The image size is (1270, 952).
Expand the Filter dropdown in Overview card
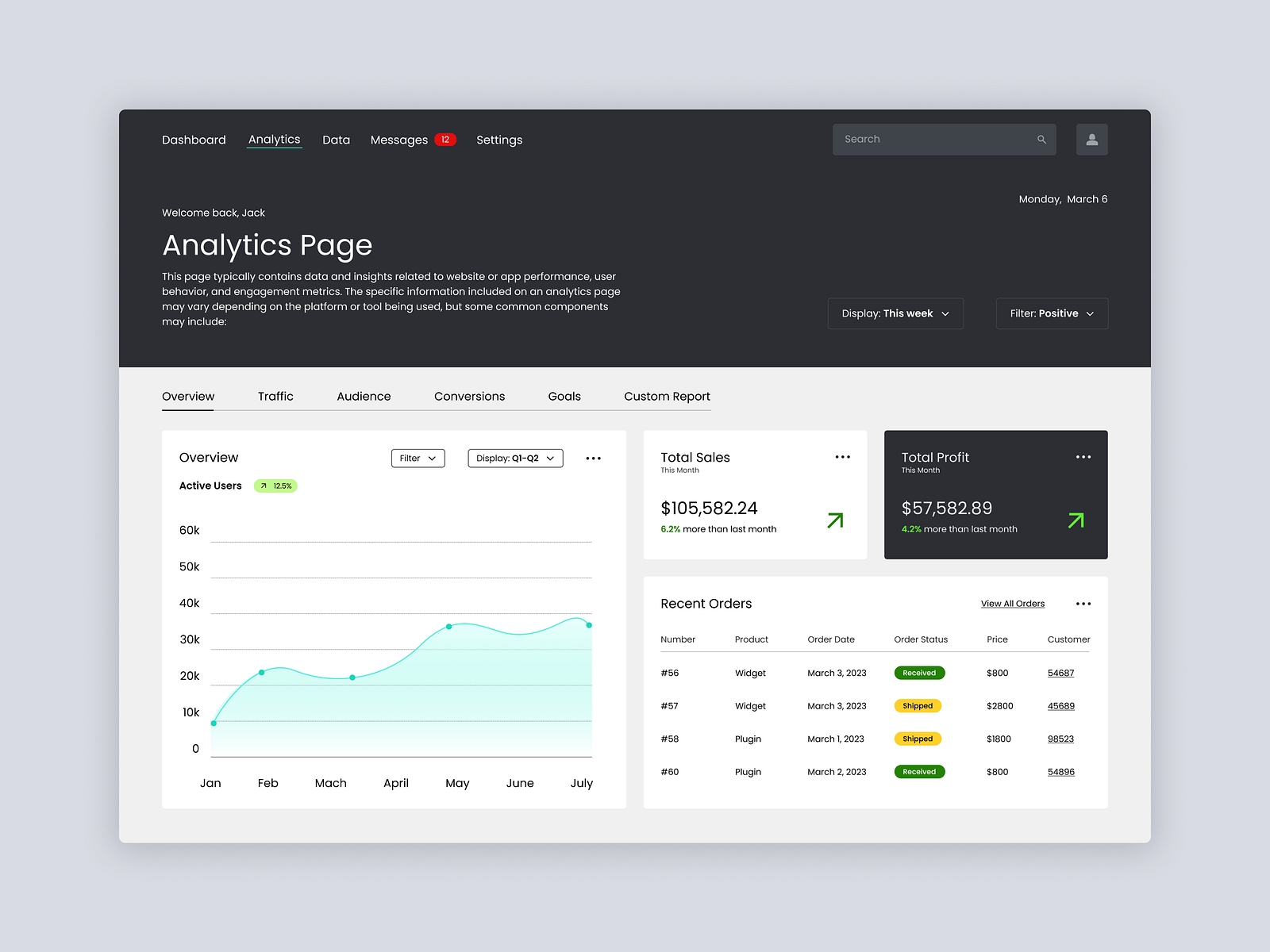pos(418,458)
